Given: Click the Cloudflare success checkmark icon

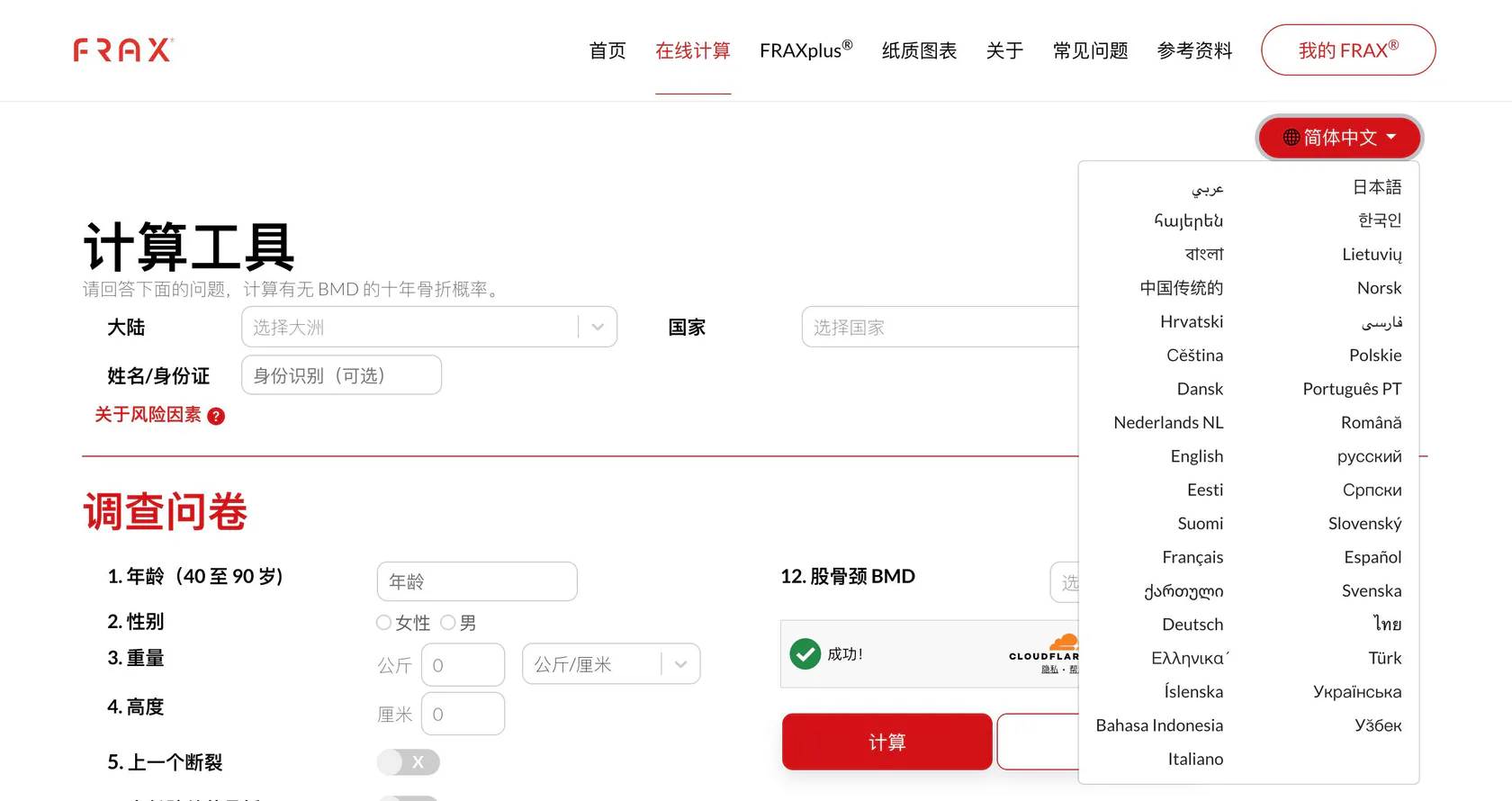Looking at the screenshot, I should [x=805, y=654].
